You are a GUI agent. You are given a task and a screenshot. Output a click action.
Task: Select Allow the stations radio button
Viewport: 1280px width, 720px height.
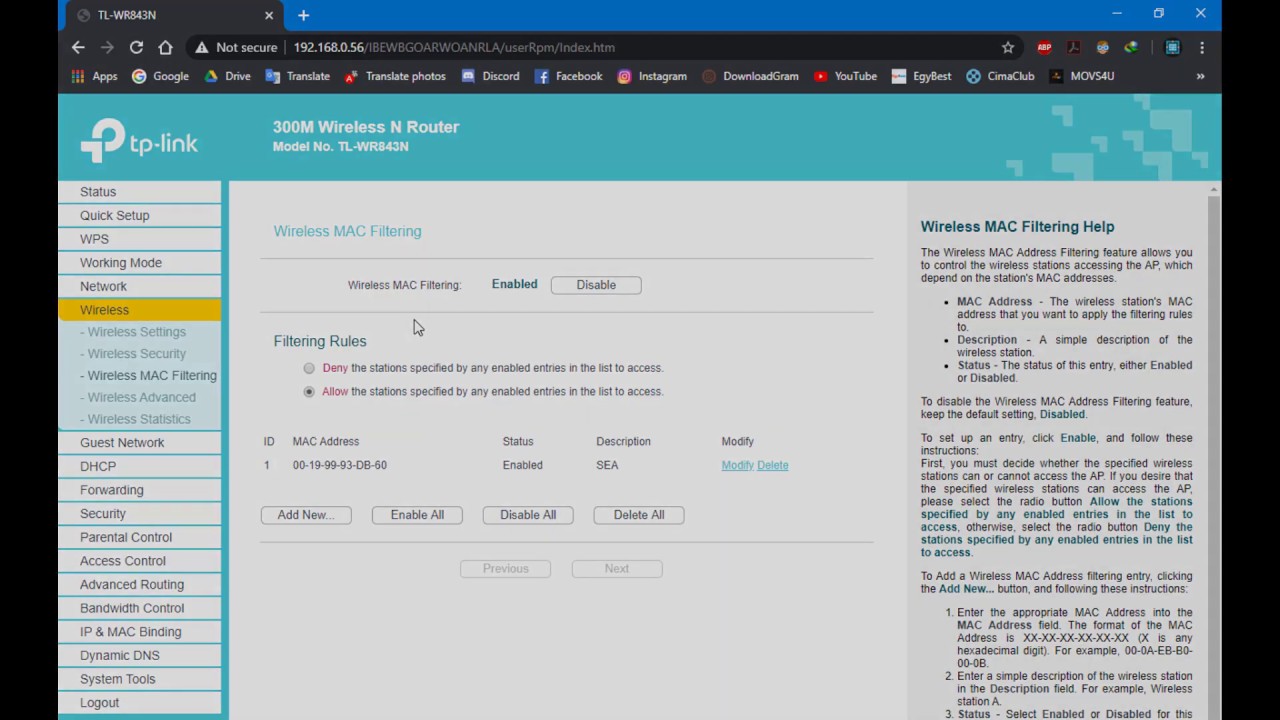tap(309, 392)
